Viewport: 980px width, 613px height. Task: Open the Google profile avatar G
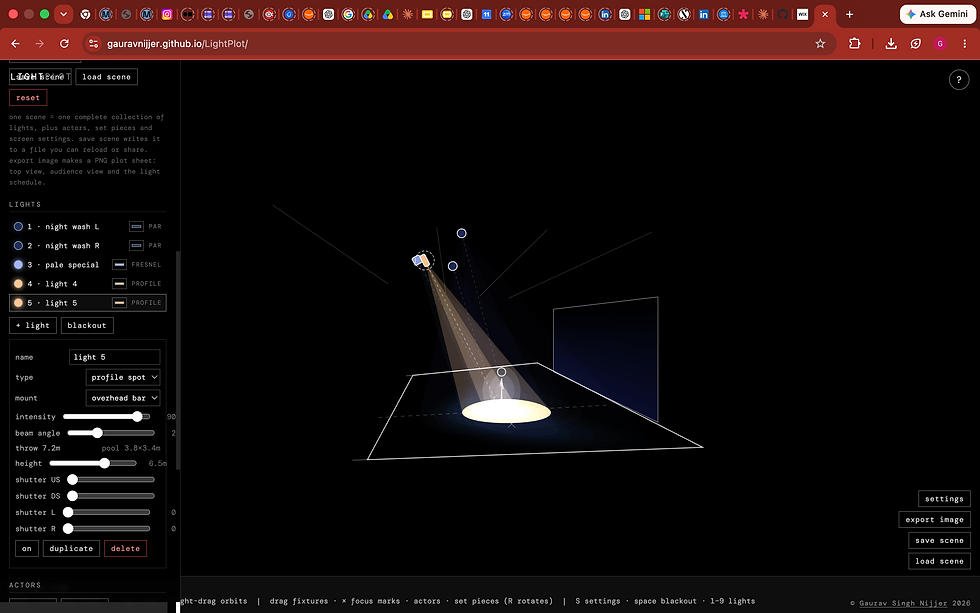[x=940, y=44]
